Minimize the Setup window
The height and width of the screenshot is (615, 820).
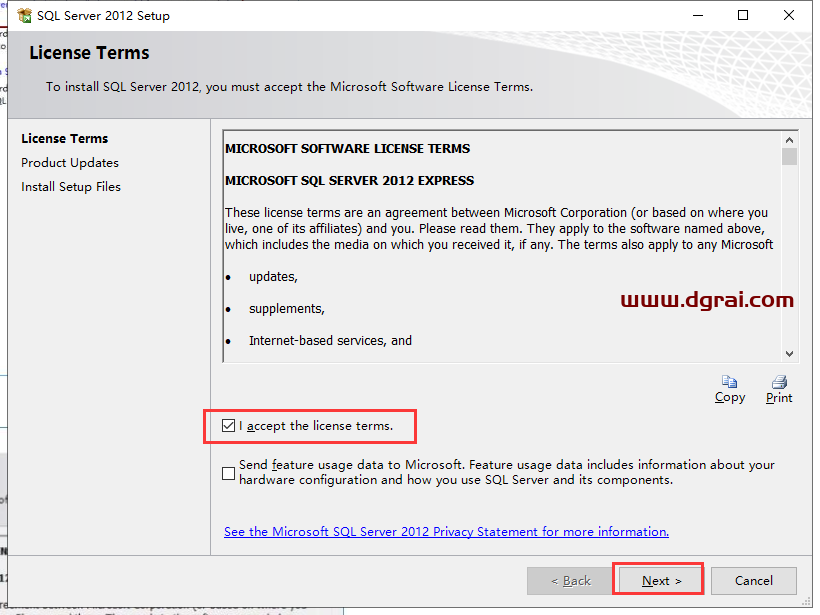(x=698, y=15)
